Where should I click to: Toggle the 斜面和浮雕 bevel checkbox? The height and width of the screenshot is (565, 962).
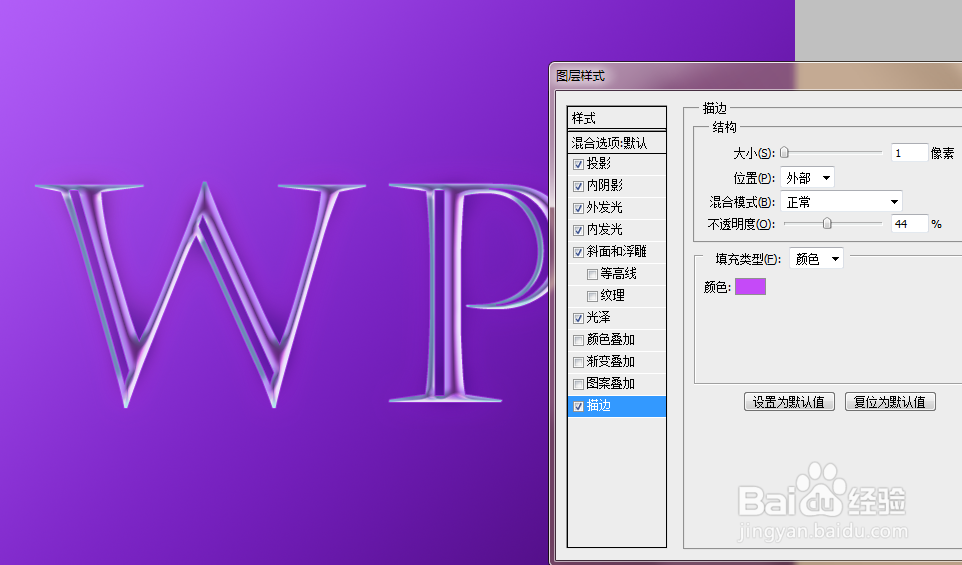[x=578, y=252]
